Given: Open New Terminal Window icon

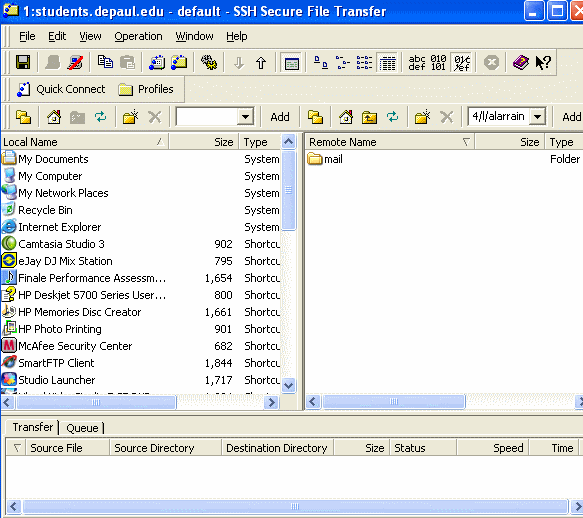Looking at the screenshot, I should [157, 62].
